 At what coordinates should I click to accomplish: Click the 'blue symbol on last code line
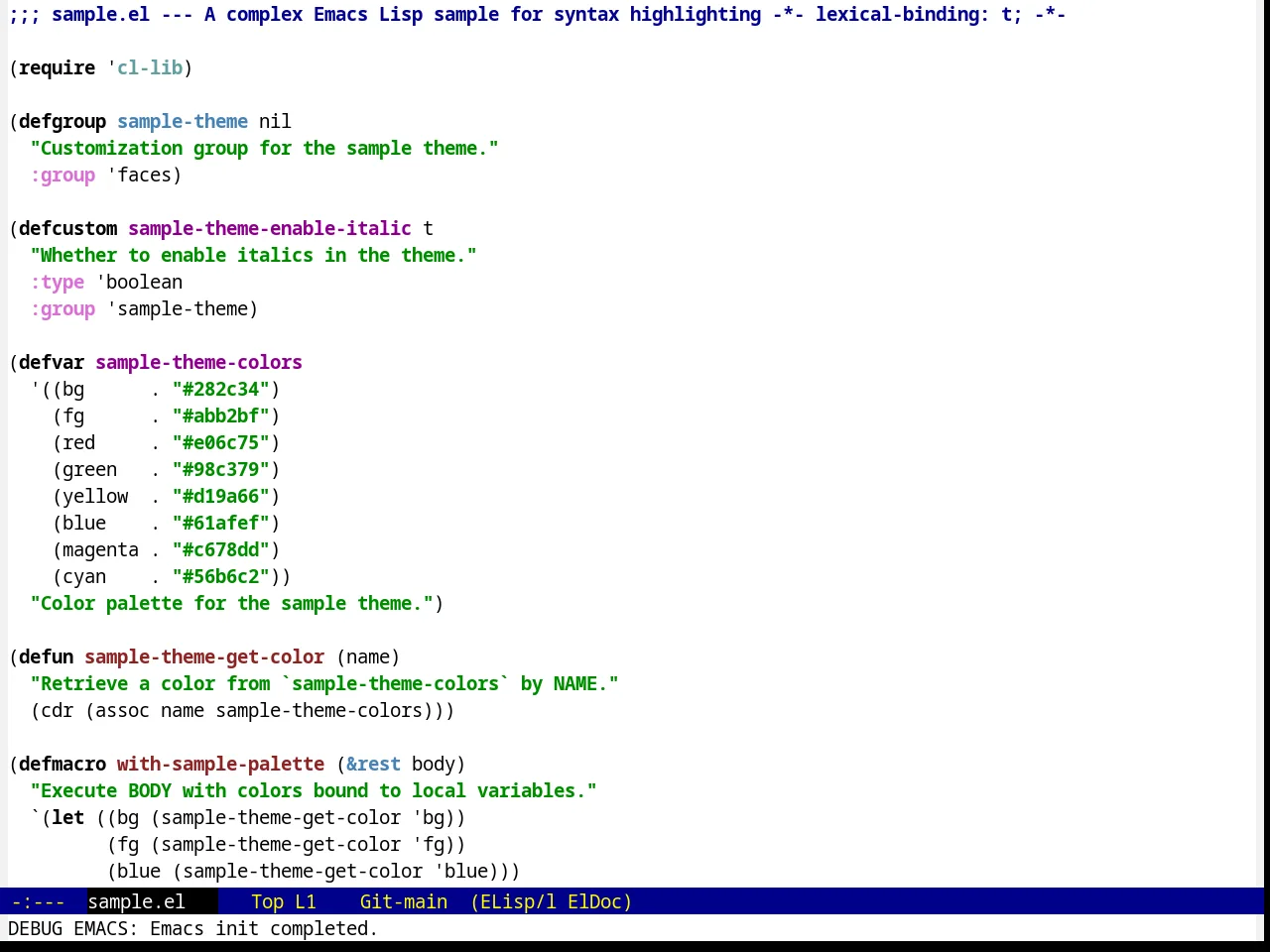click(x=461, y=871)
